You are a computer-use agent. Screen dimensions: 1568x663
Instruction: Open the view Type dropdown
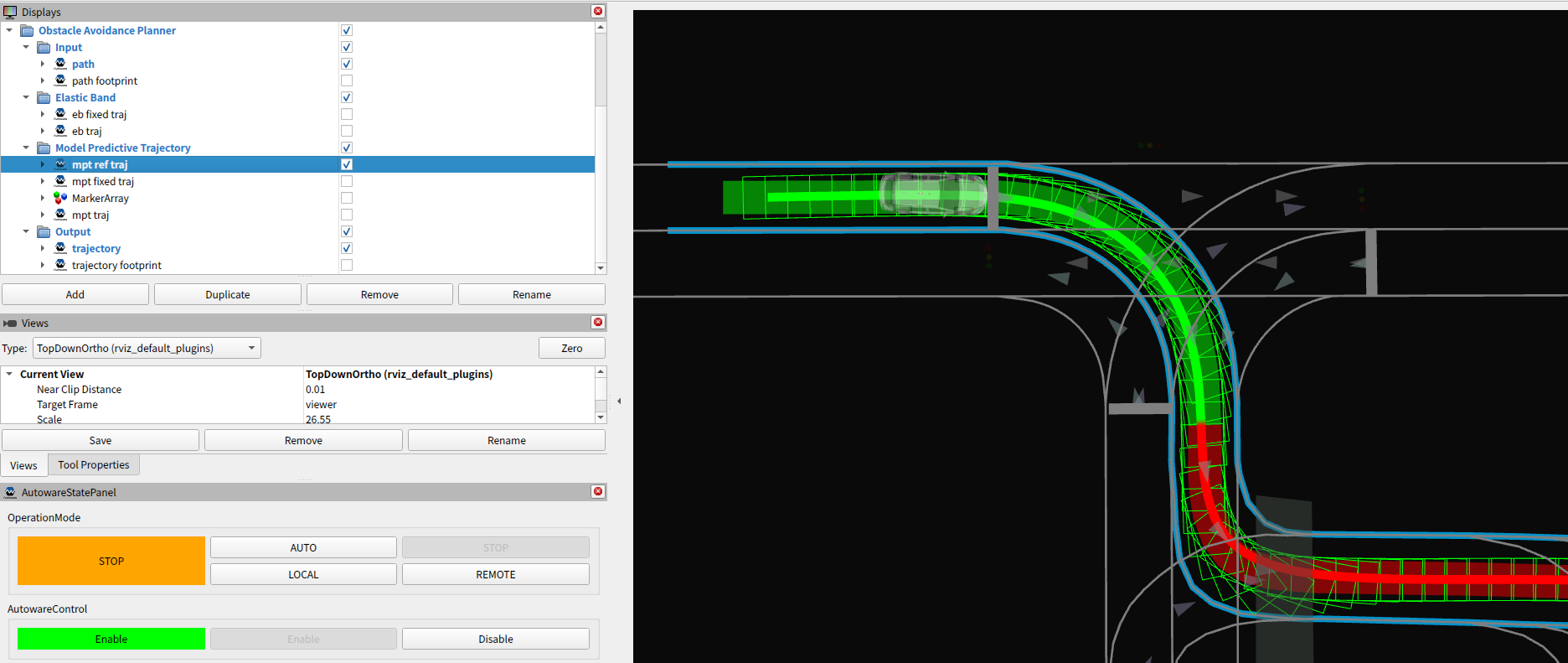(x=147, y=348)
